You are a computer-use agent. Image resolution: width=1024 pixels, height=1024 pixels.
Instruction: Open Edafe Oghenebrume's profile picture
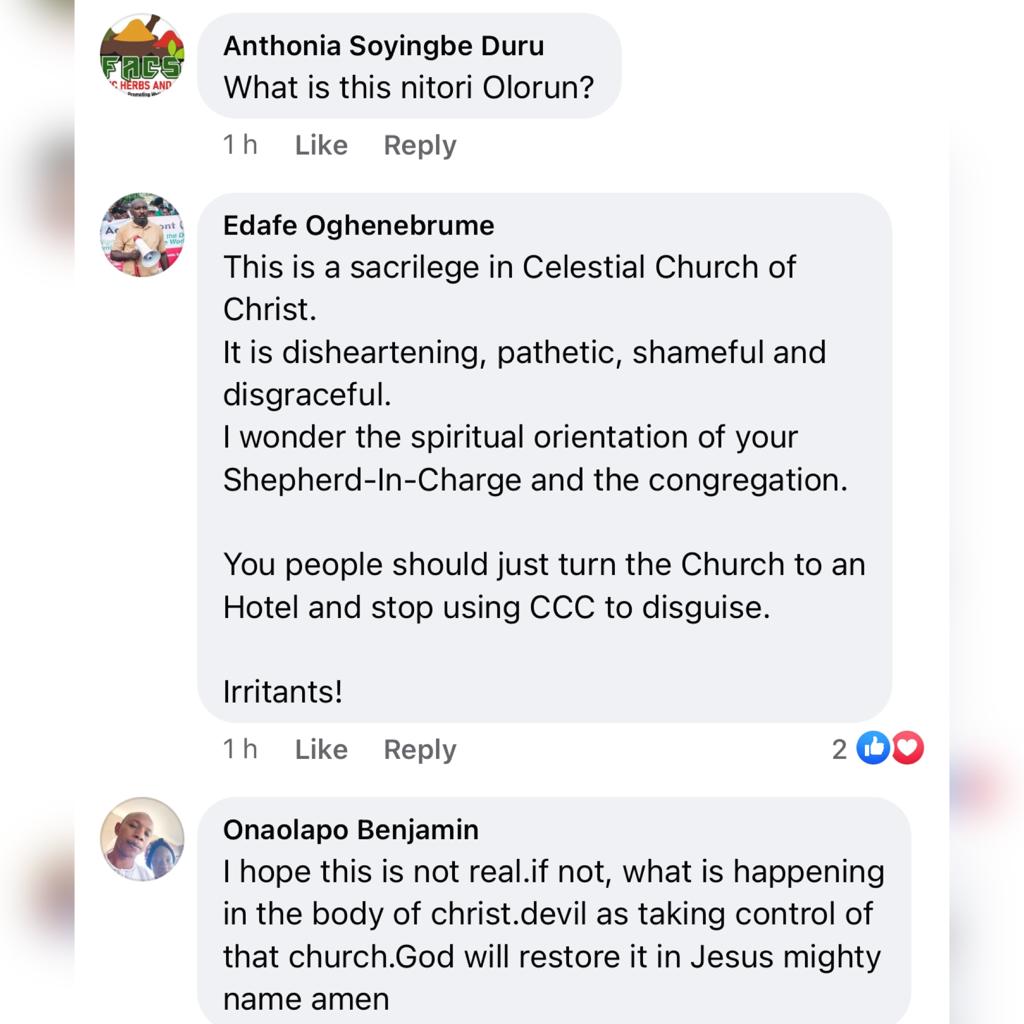click(x=142, y=234)
